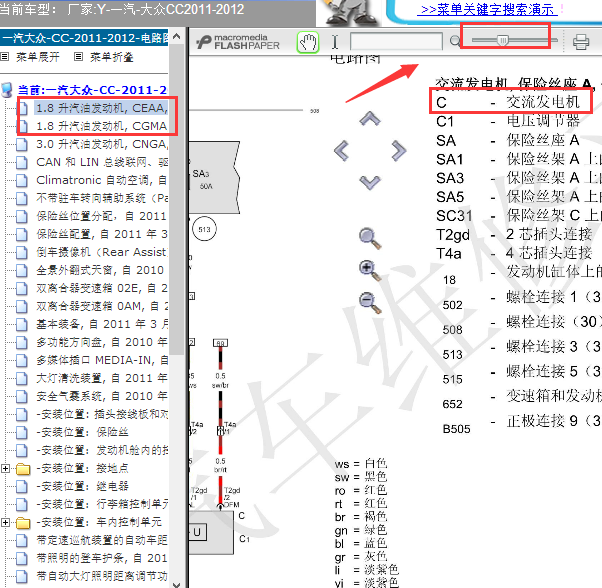The image size is (602, 588).
Task: Expand the -安装位置: 接地点 folder plus box
Action: pyautogui.click(x=5, y=468)
